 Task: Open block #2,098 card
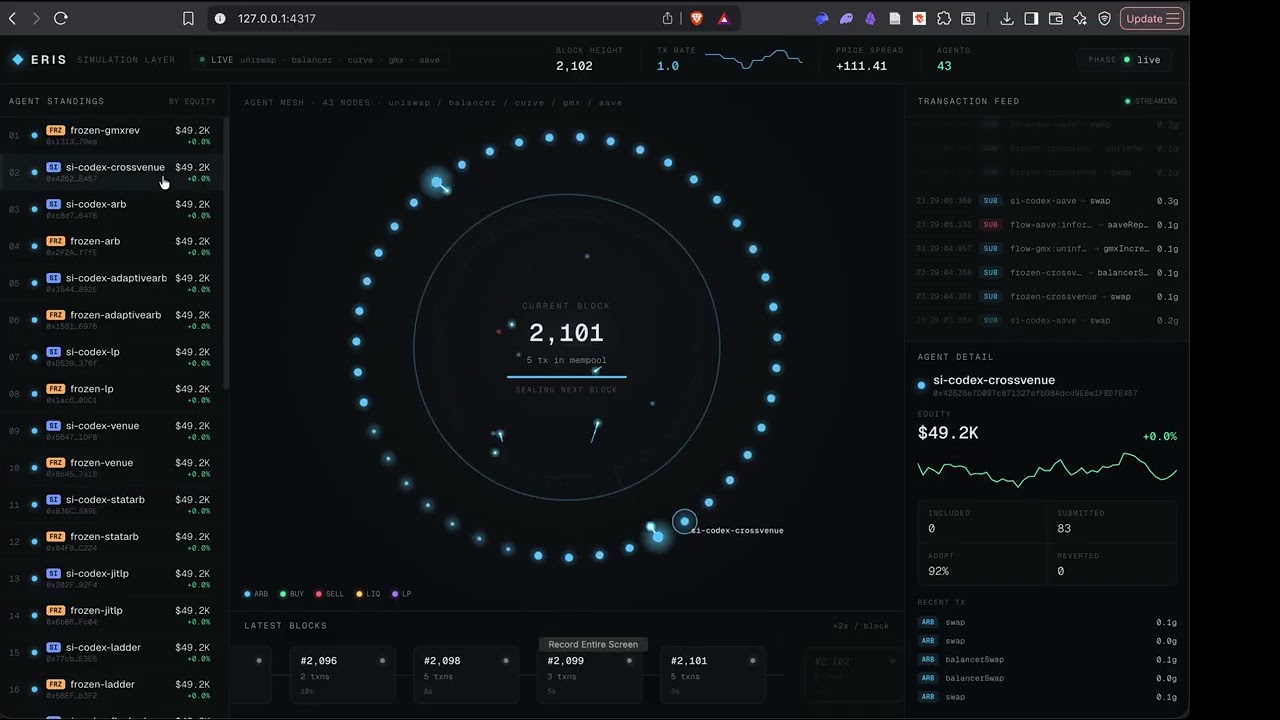pyautogui.click(x=466, y=674)
